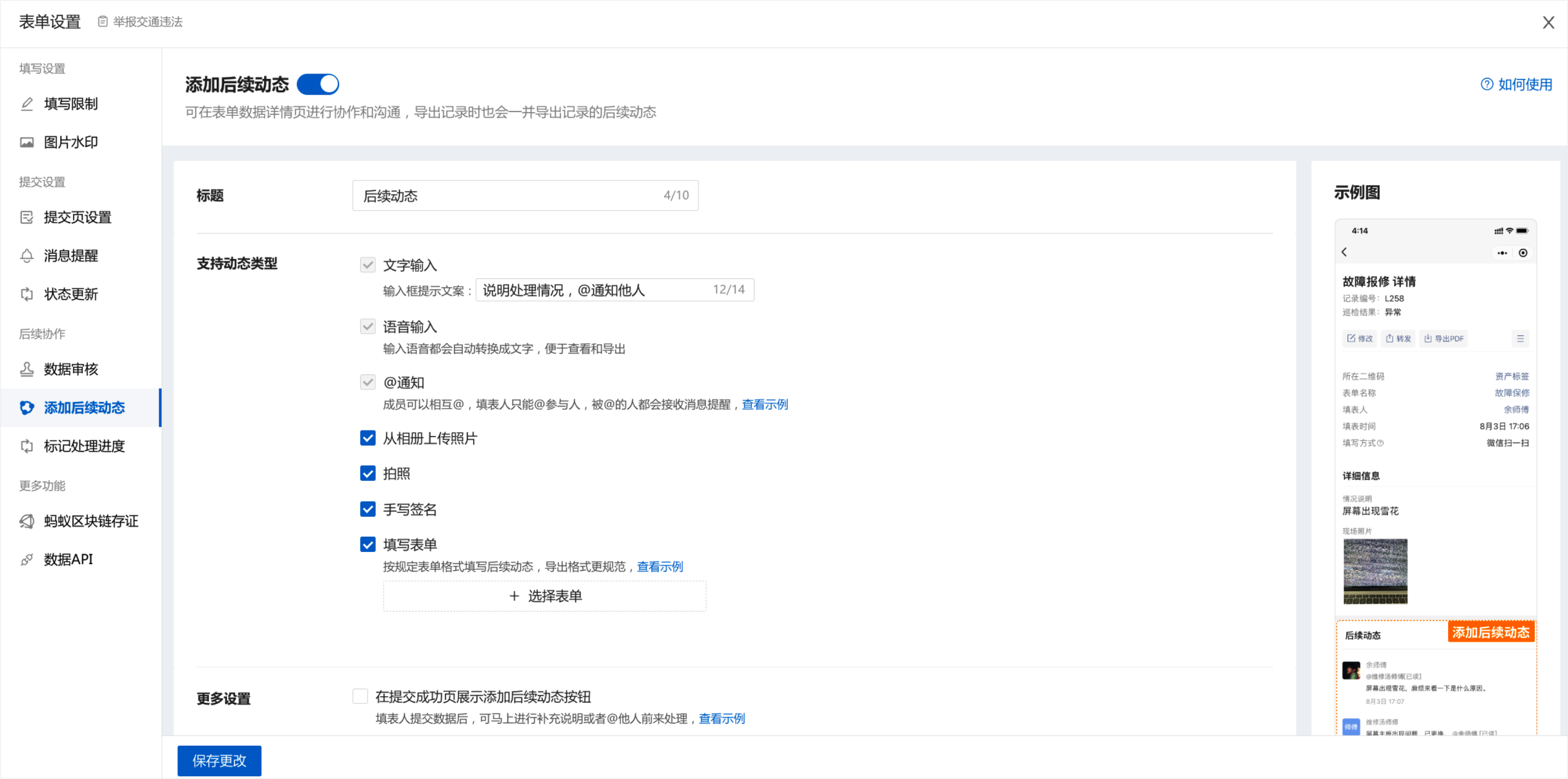Screen dimensions: 1568x779
Task: Click the 余师傅 avatar in 后续动态
Action: pyautogui.click(x=1351, y=671)
